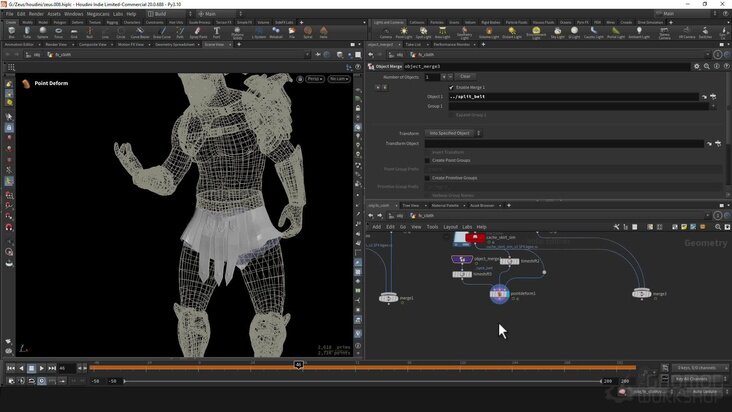Viewport: 732px width, 412px height.
Task: Open the Persp viewport camera menu
Action: (315, 79)
